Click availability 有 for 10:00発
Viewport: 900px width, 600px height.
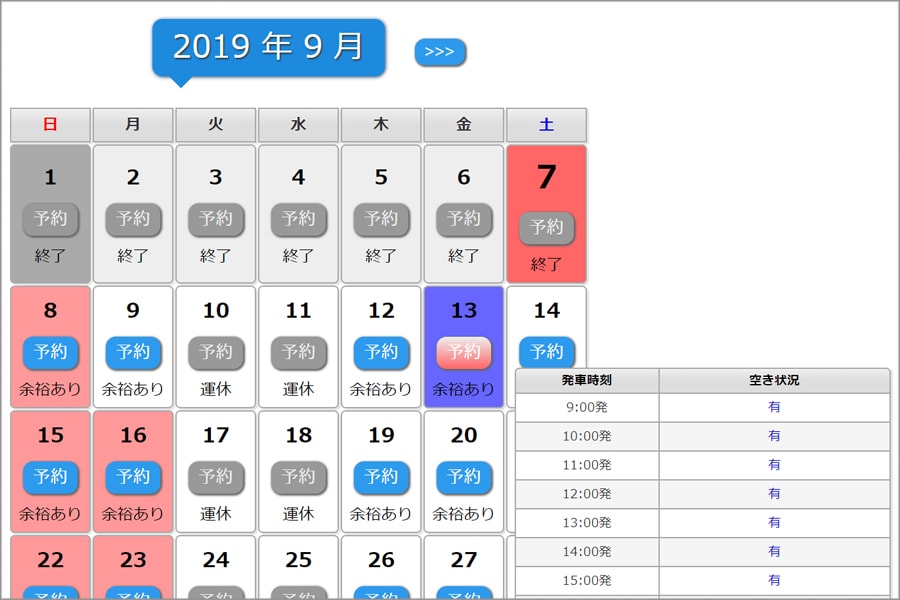pos(774,436)
